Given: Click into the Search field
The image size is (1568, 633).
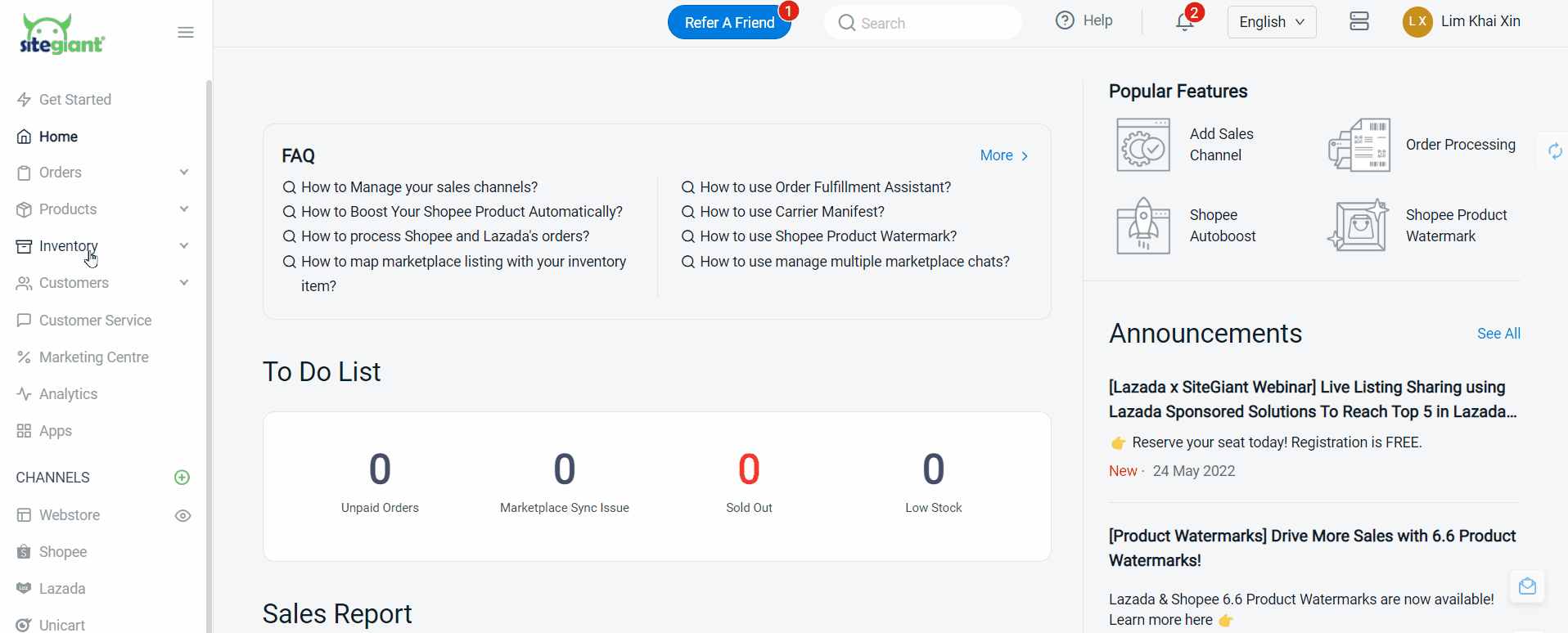Looking at the screenshot, I should pos(923,23).
